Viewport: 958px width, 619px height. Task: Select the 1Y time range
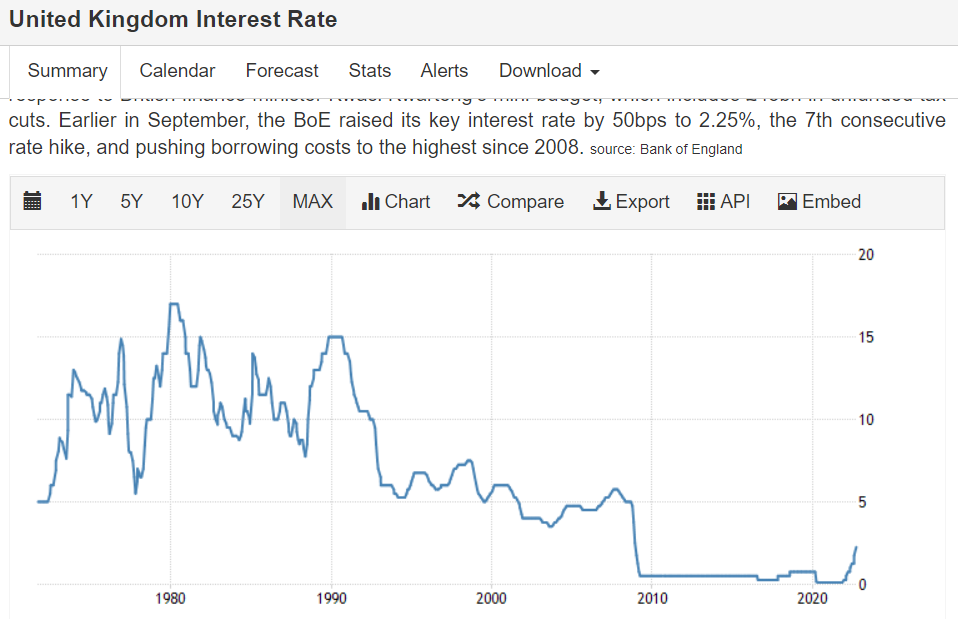(x=81, y=202)
